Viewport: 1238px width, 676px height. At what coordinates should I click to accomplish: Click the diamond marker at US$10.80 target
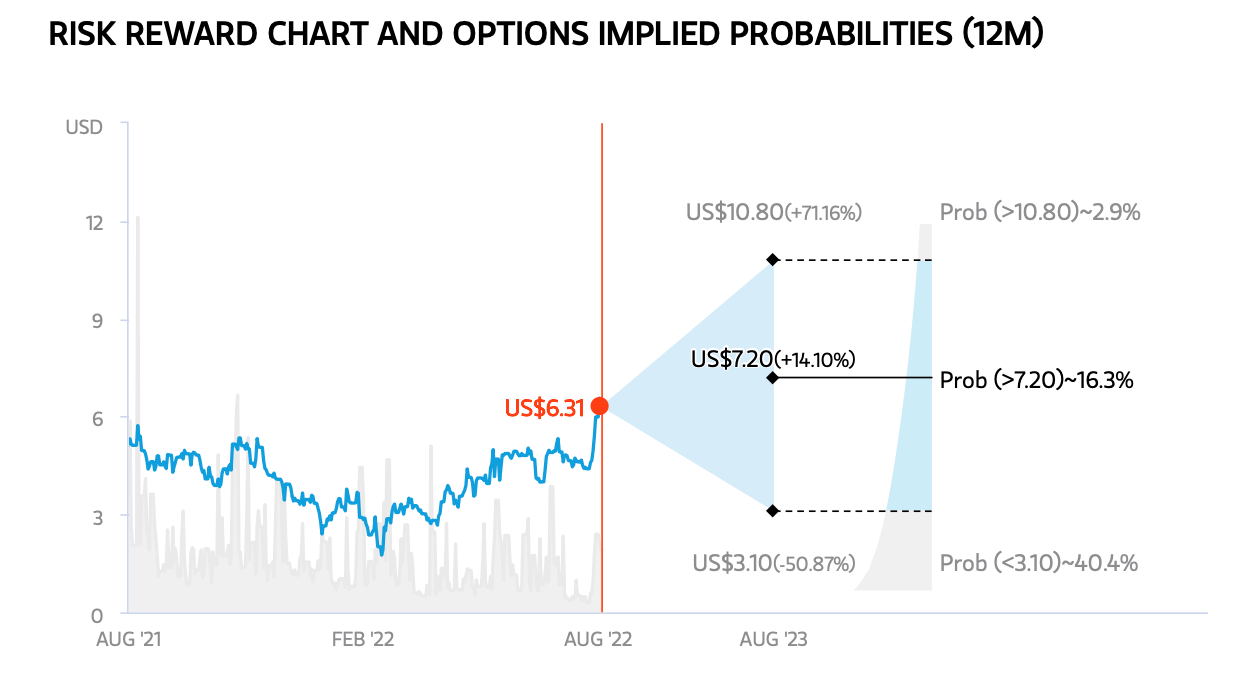[772, 260]
